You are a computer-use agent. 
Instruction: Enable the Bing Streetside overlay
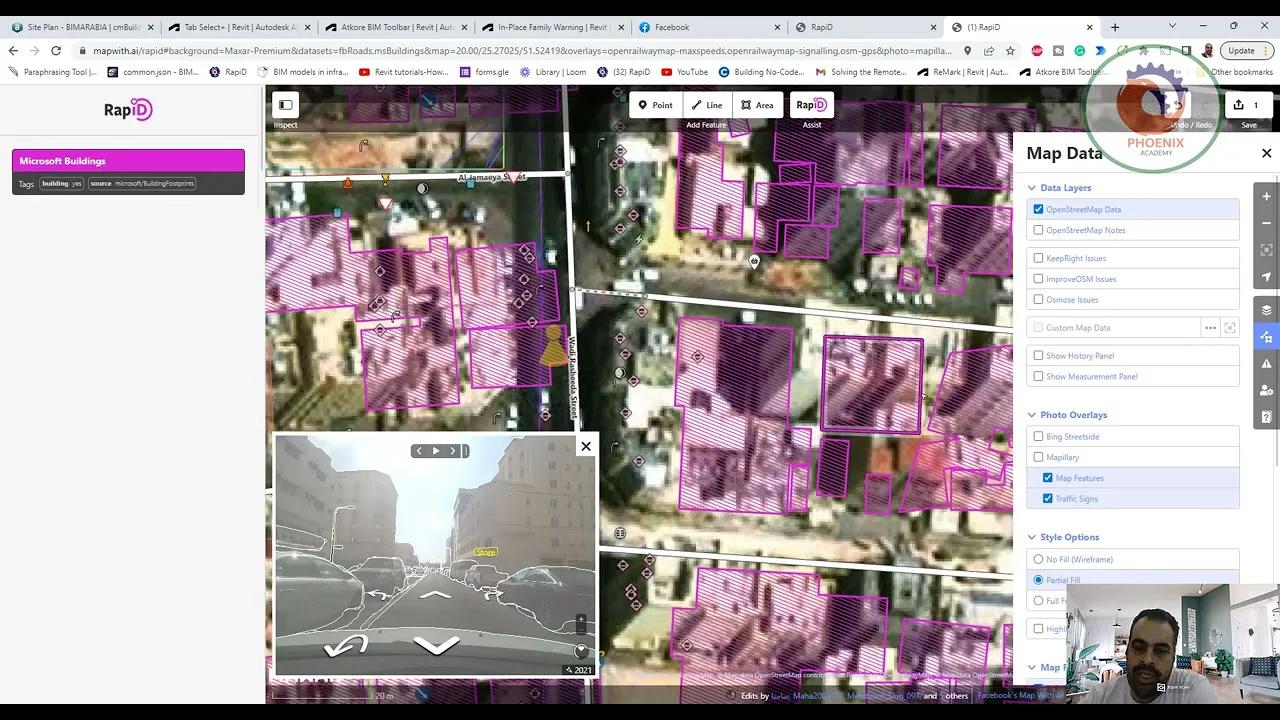tap(1038, 436)
